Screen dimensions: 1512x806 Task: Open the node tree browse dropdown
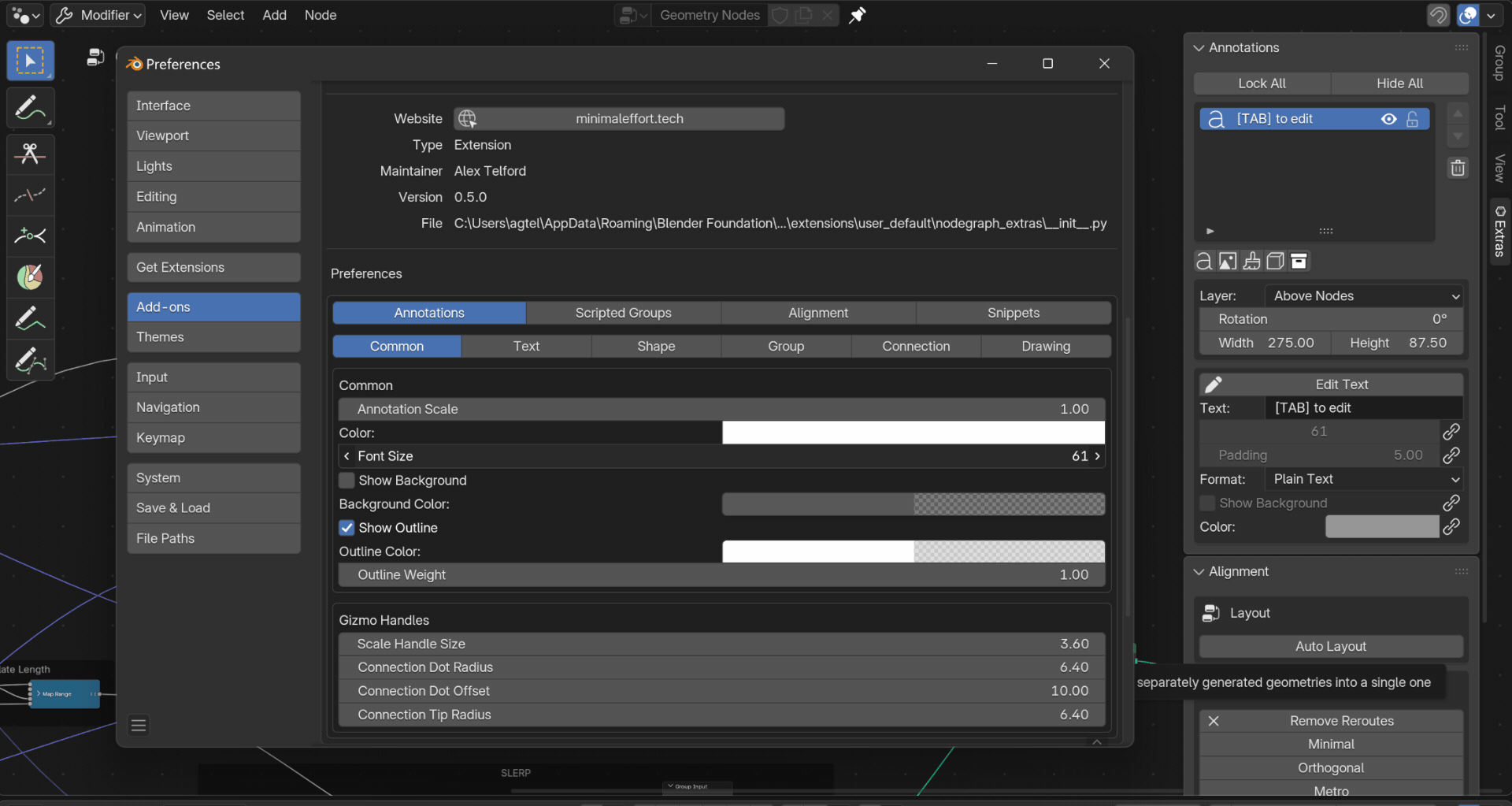tap(633, 15)
